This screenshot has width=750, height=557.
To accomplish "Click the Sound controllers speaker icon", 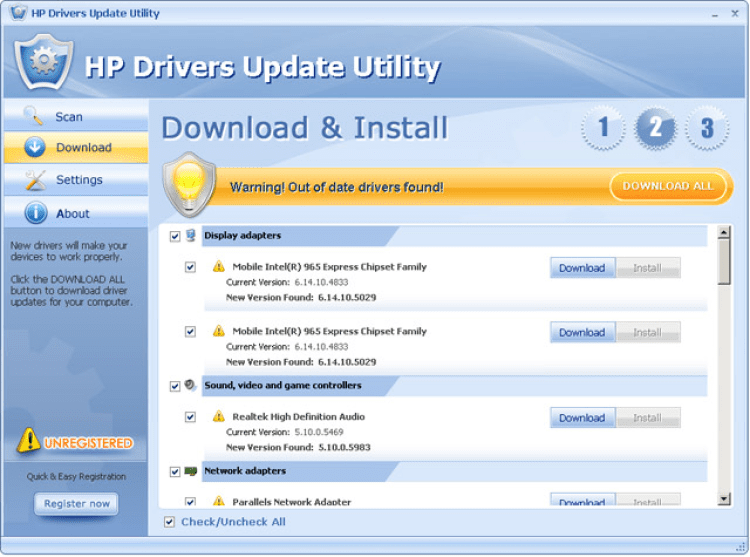I will (x=190, y=385).
